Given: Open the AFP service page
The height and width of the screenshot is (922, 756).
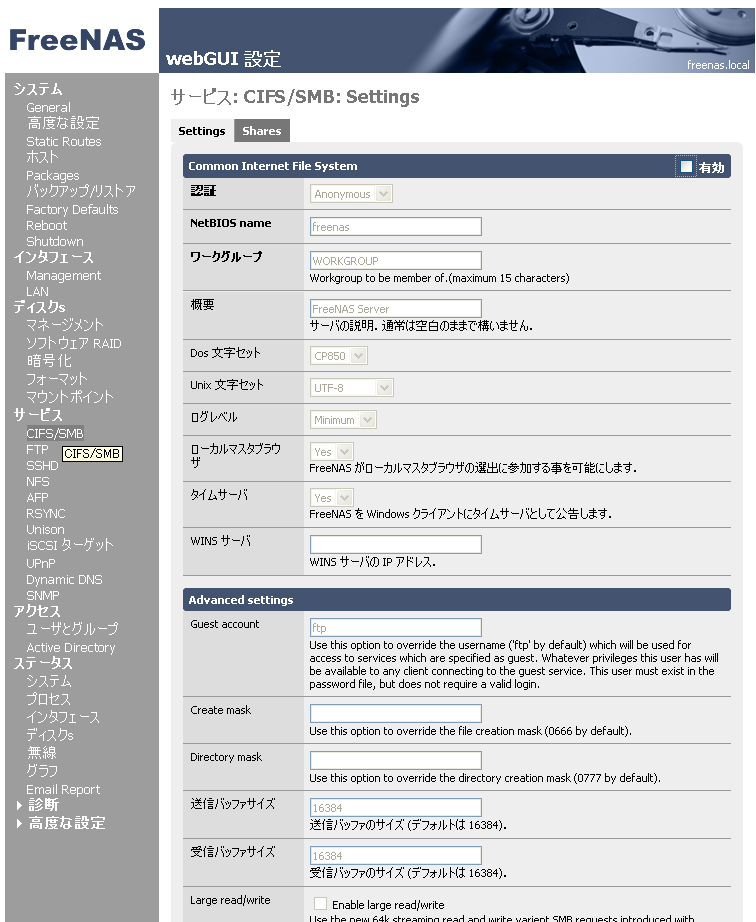Looking at the screenshot, I should 37,497.
